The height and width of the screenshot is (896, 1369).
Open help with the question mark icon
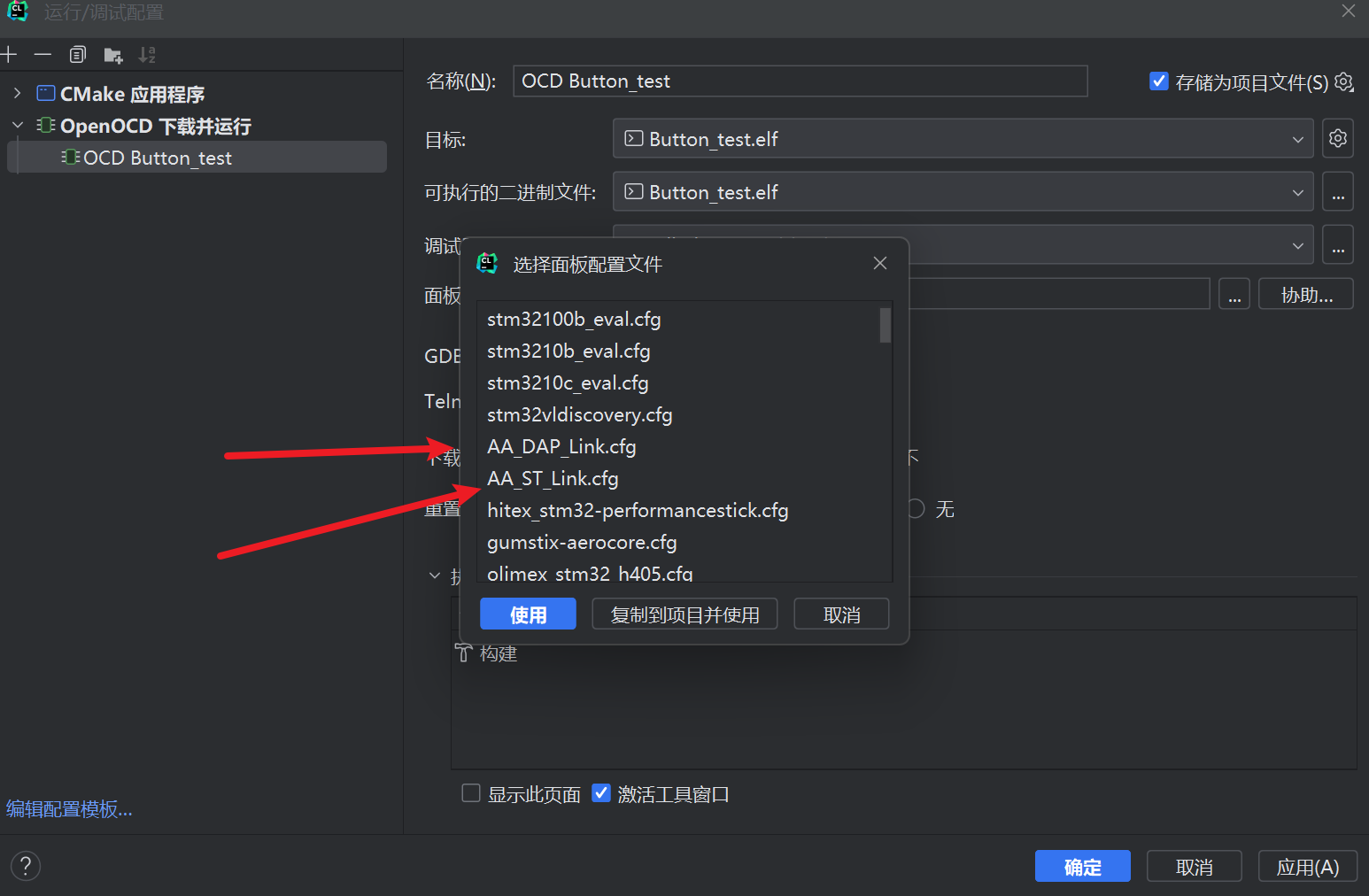coord(26,866)
